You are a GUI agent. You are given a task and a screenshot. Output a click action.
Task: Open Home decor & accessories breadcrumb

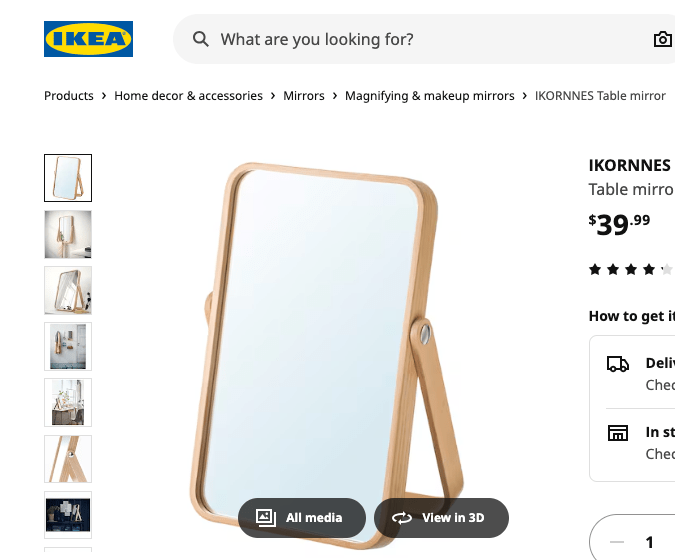tap(188, 96)
